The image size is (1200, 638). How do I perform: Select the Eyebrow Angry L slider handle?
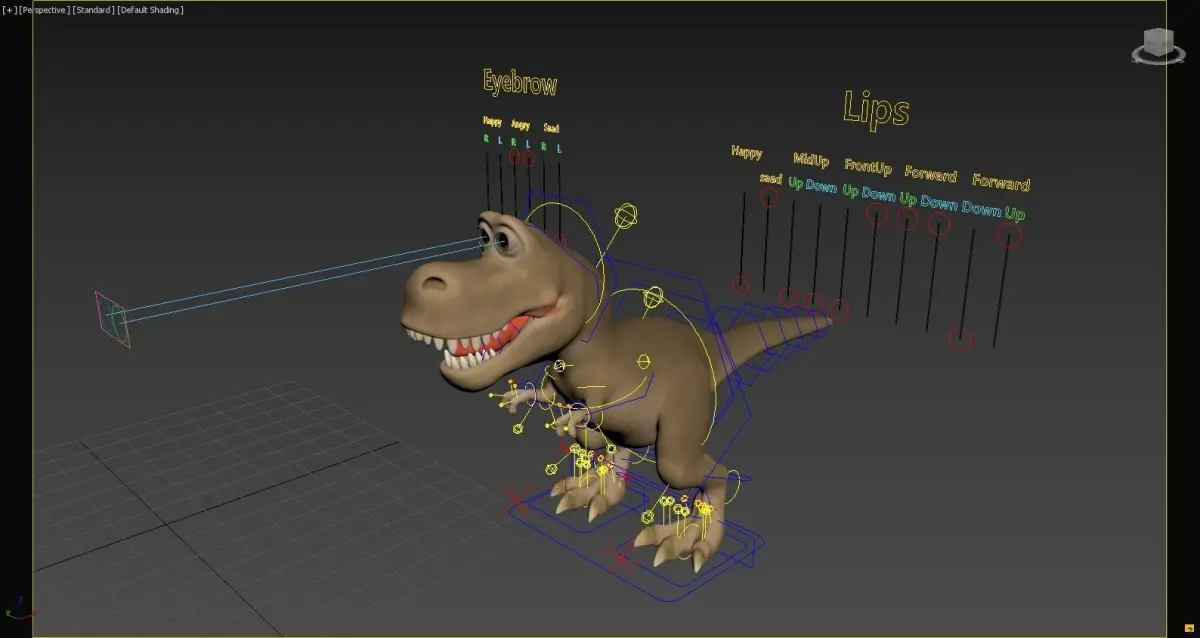528,158
